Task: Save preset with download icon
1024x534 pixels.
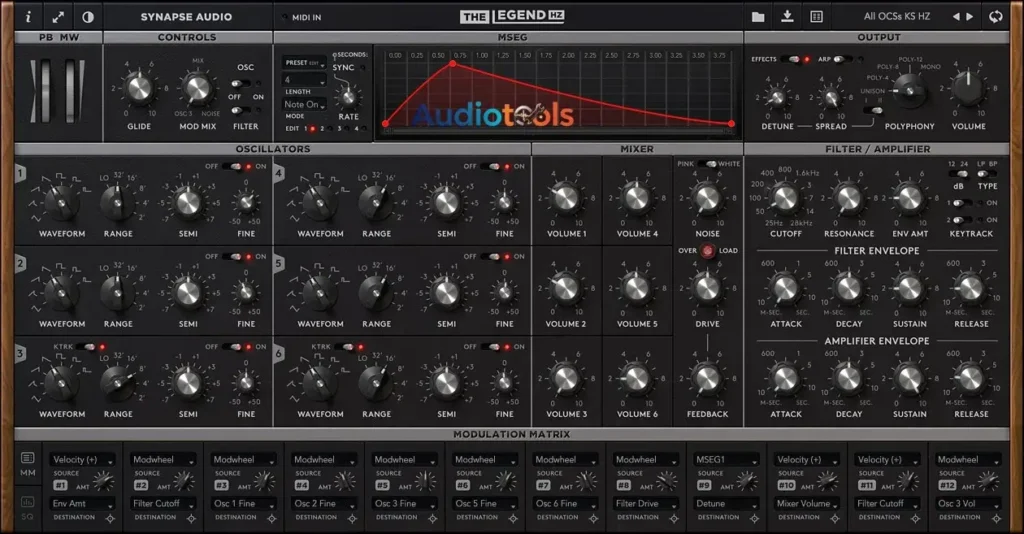Action: coord(788,16)
